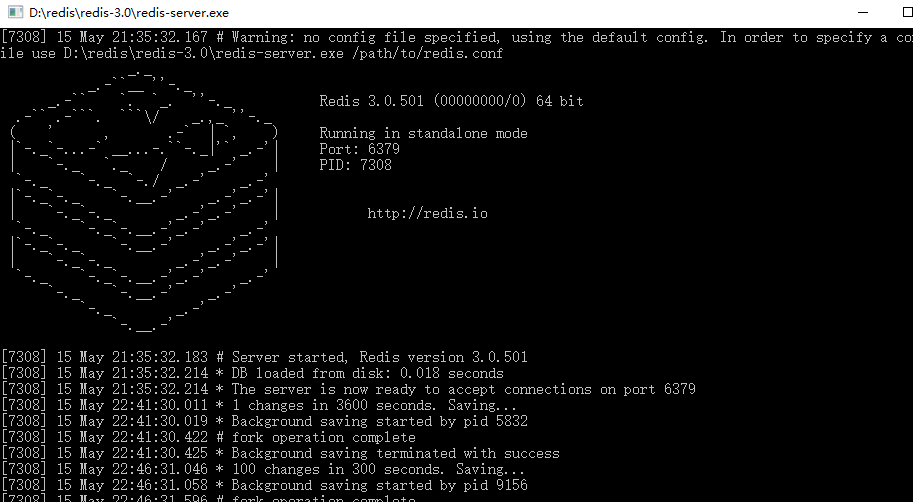Screen dimensions: 913x502
Task: Click the 'Port: 6379' line
Action: [x=359, y=149]
